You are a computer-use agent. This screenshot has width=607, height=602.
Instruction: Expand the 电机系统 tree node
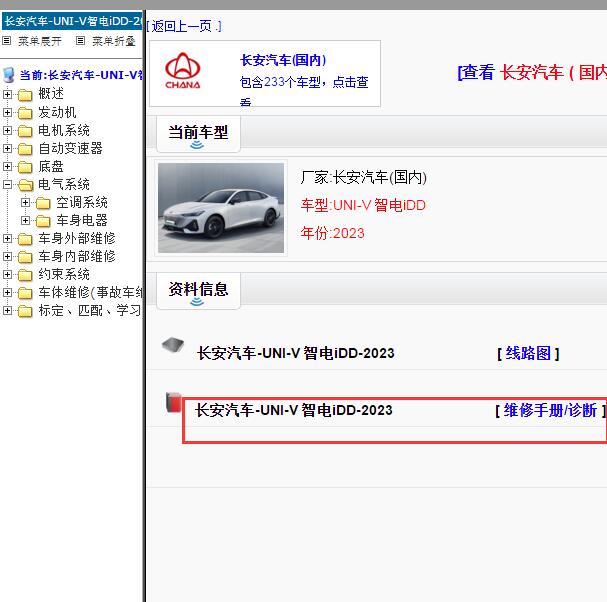(7, 130)
